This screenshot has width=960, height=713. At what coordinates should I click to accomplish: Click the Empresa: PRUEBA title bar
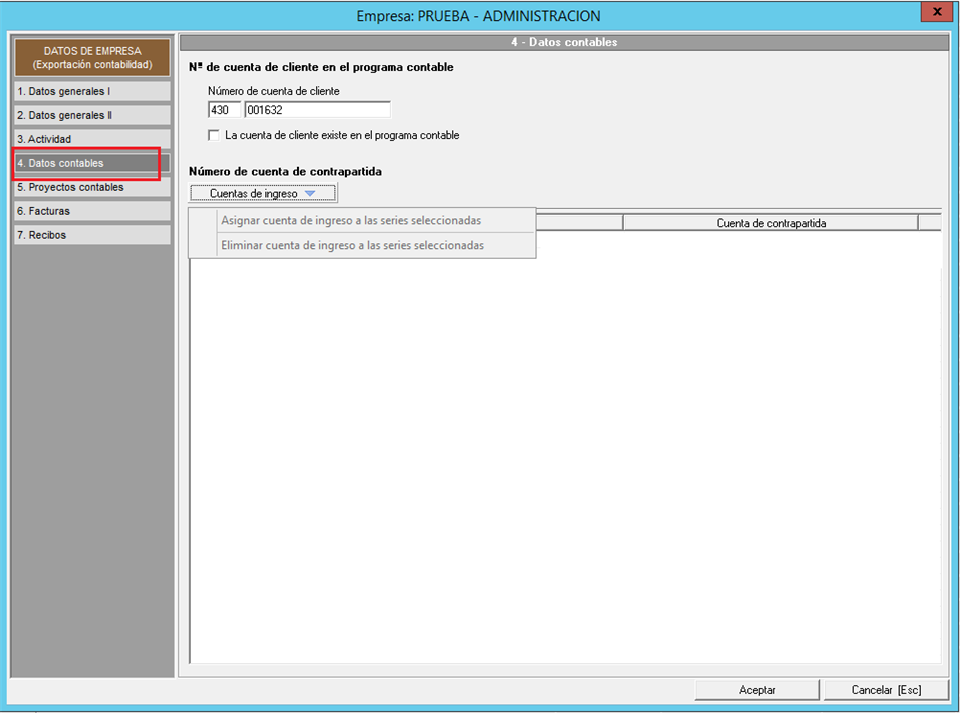[478, 16]
